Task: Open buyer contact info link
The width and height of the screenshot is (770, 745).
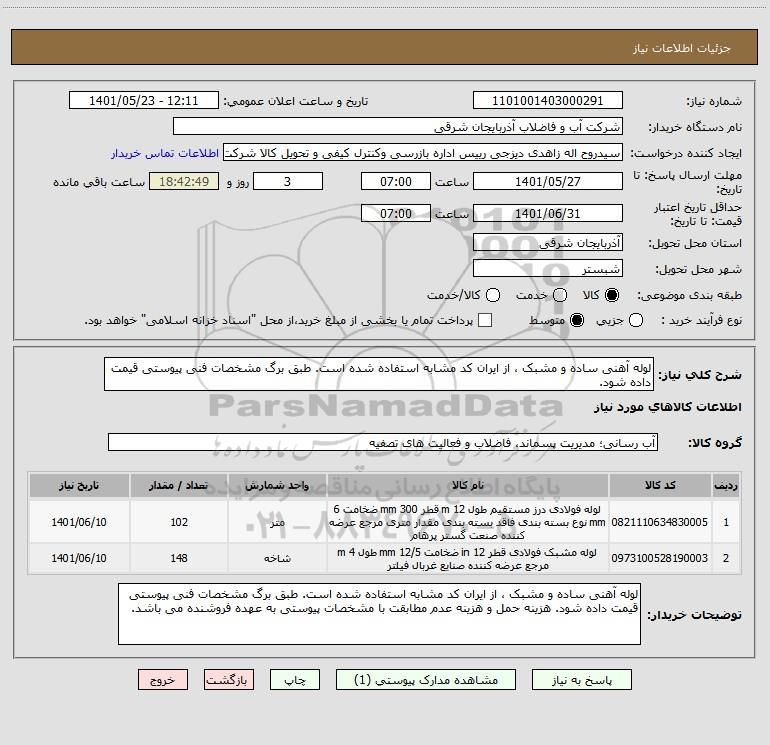Action: [165, 153]
